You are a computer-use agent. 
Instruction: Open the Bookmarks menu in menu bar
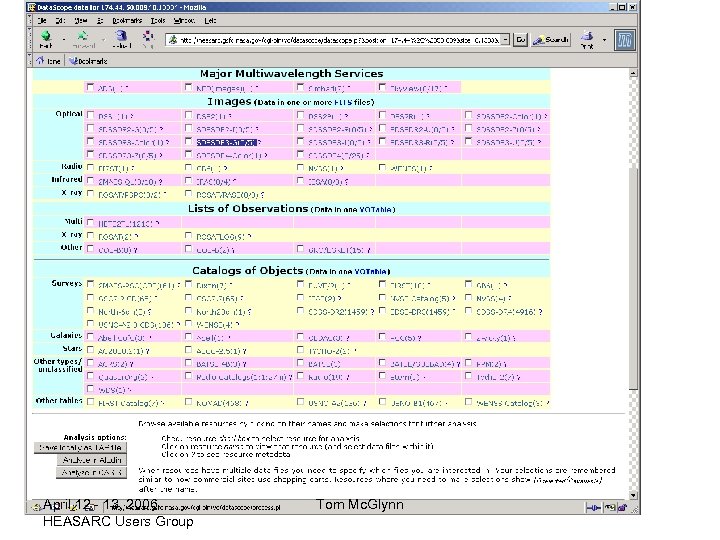coord(126,19)
